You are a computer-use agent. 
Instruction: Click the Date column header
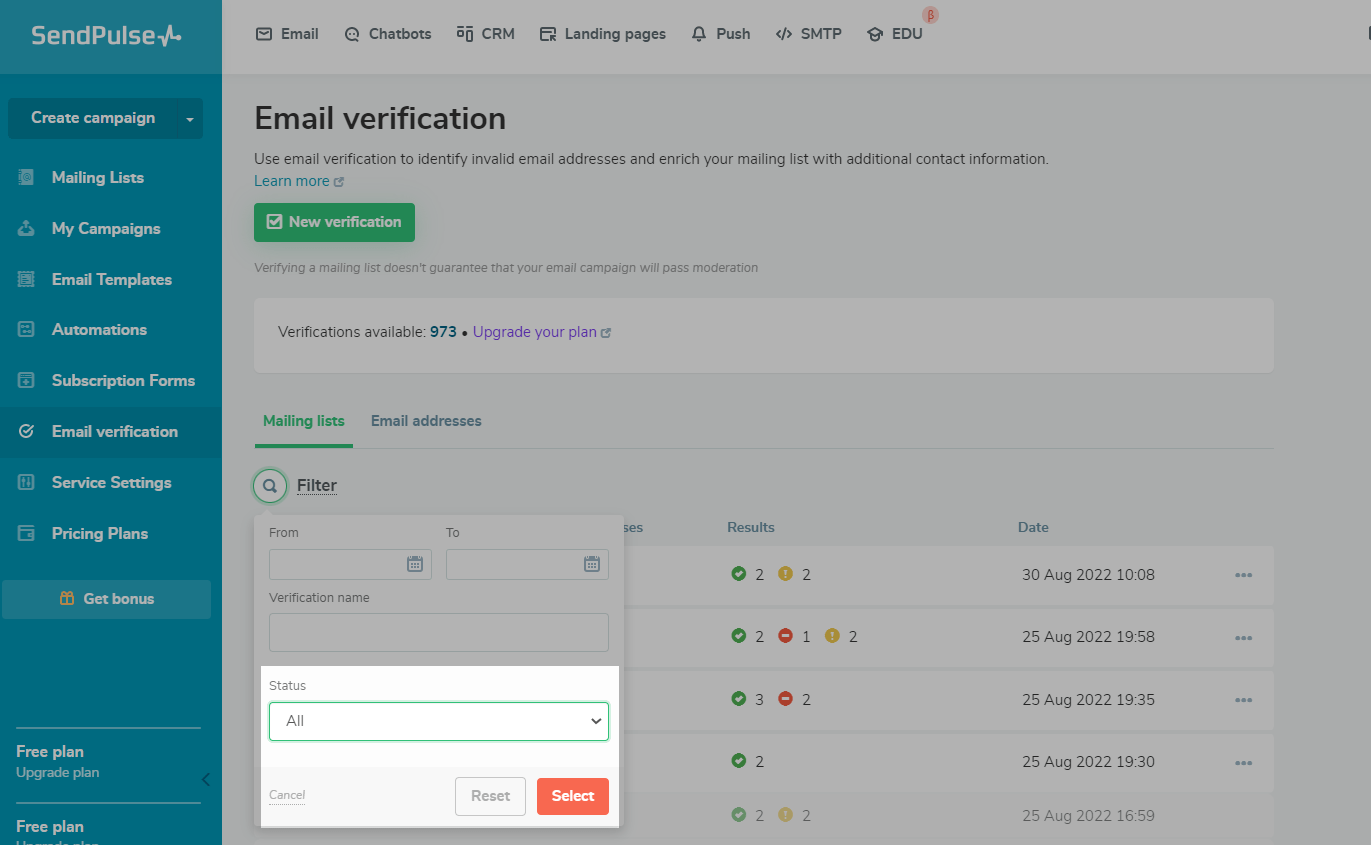click(1033, 527)
